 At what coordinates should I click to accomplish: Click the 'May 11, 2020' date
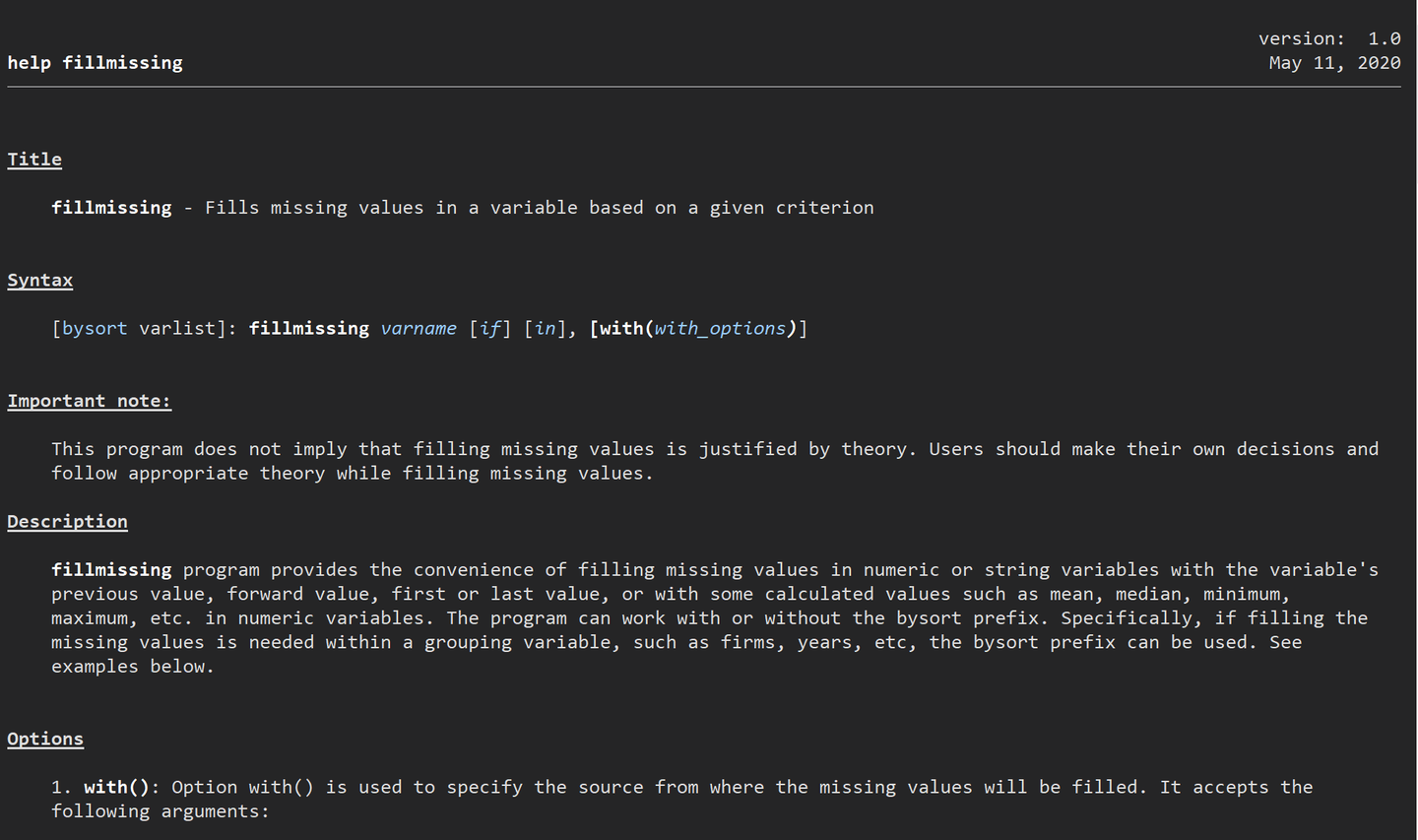pyautogui.click(x=1334, y=63)
